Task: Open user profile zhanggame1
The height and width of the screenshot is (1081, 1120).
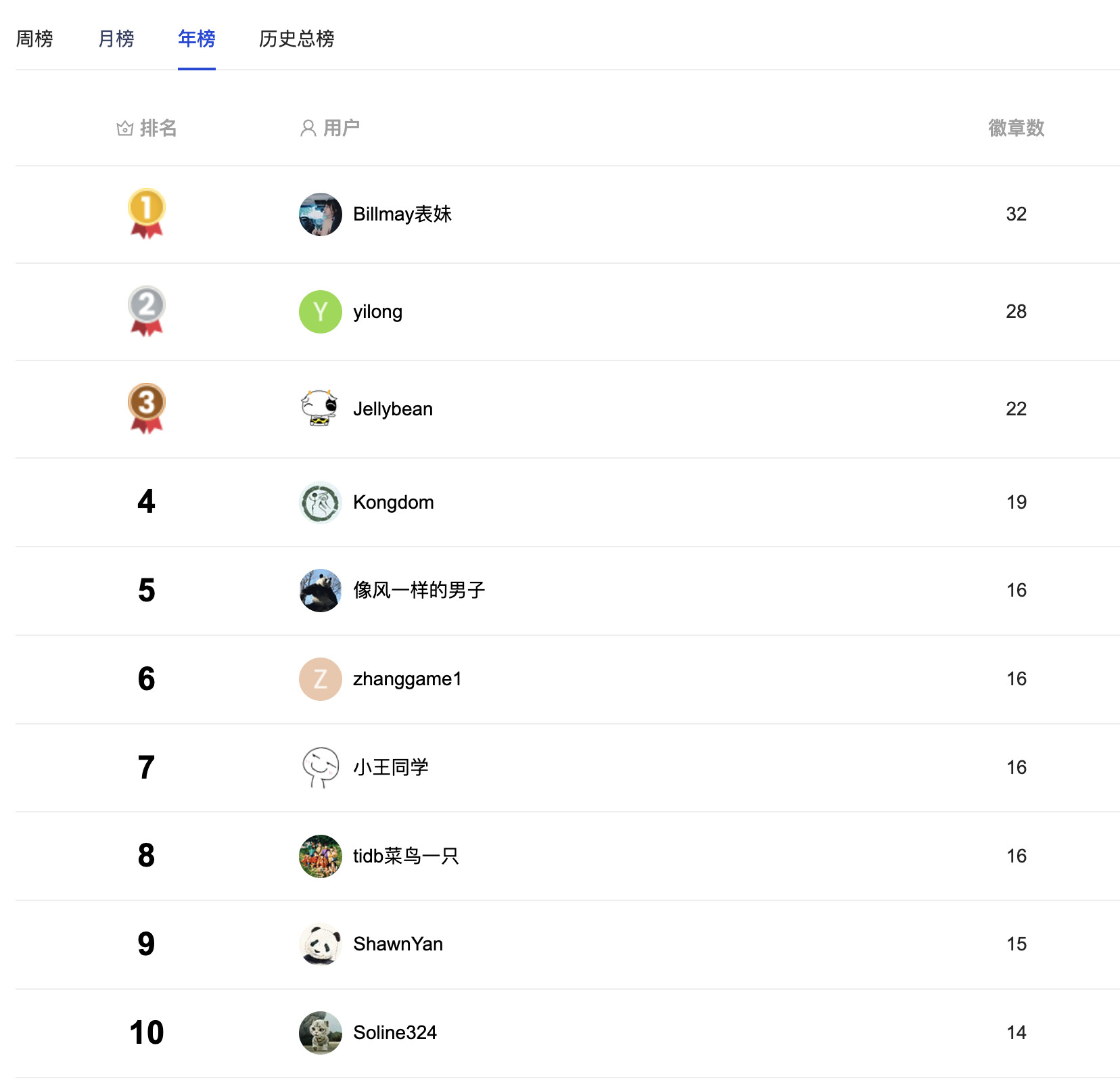Action: coord(407,678)
